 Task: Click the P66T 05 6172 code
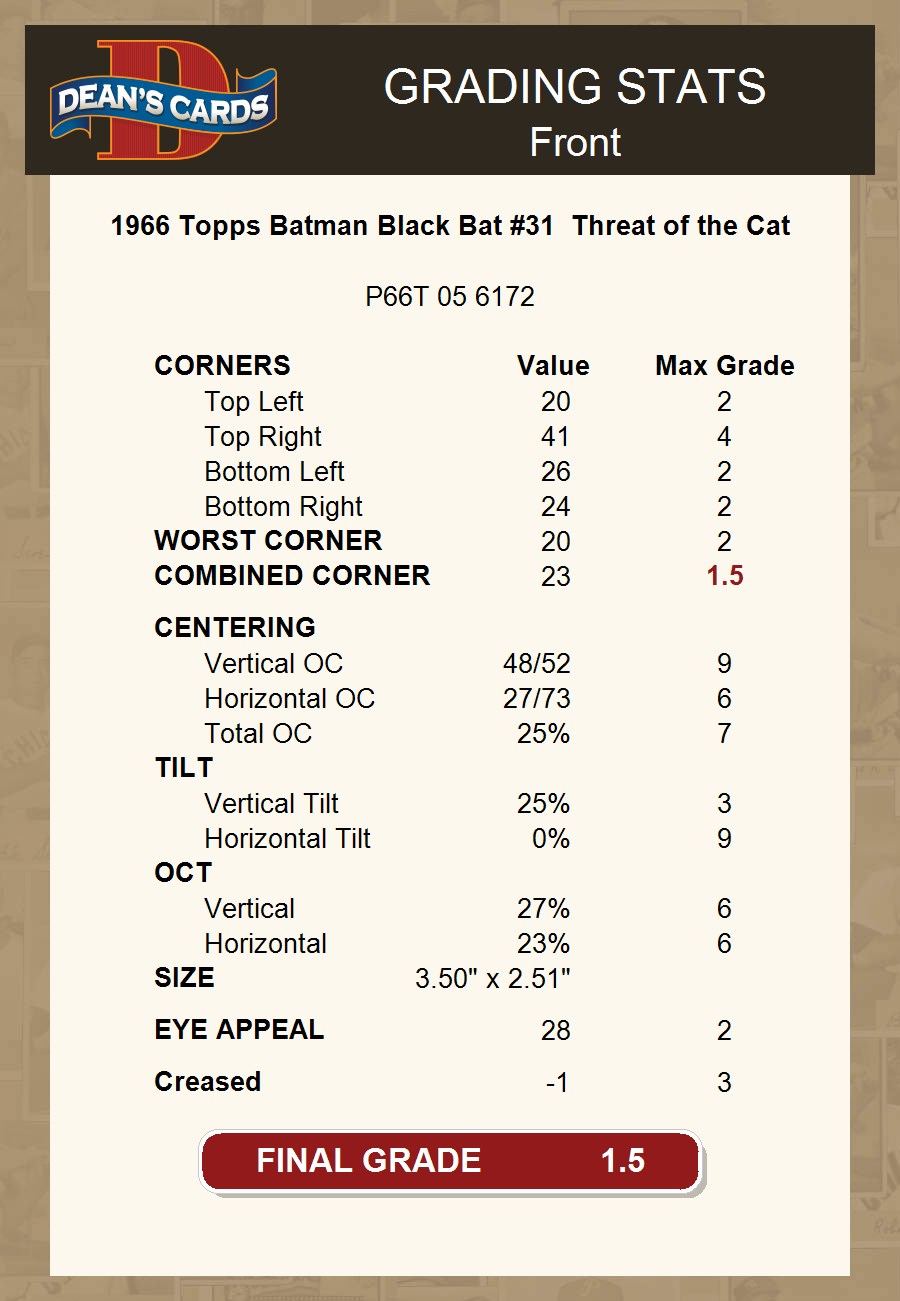tap(450, 297)
